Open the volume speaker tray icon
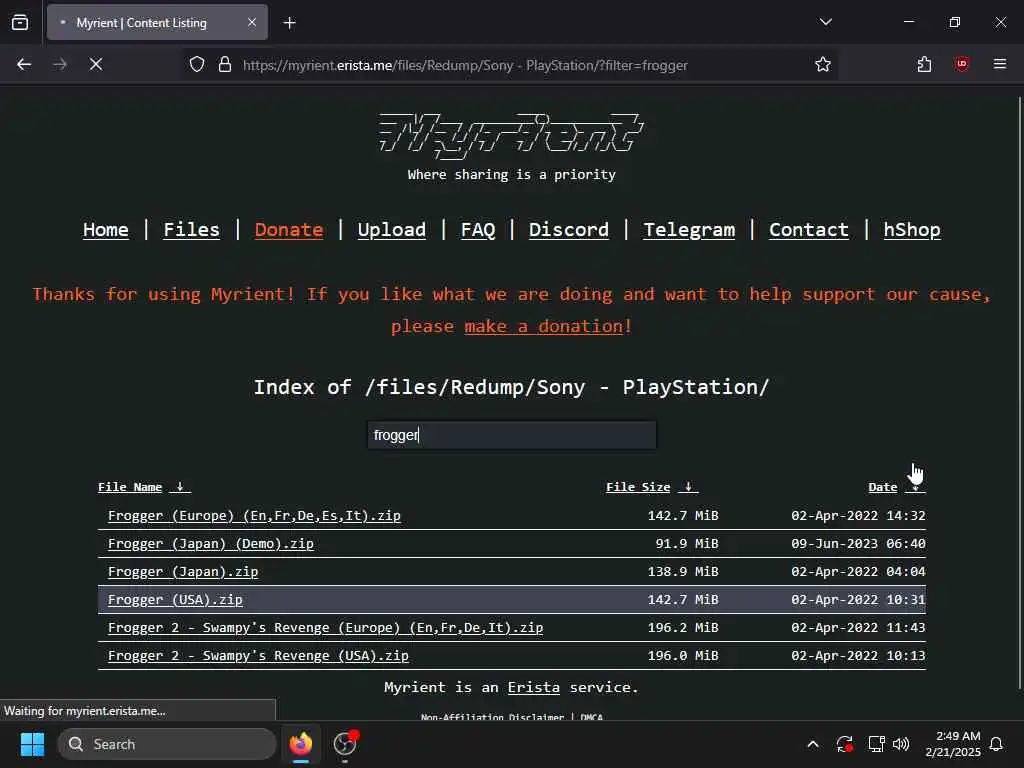 point(901,744)
